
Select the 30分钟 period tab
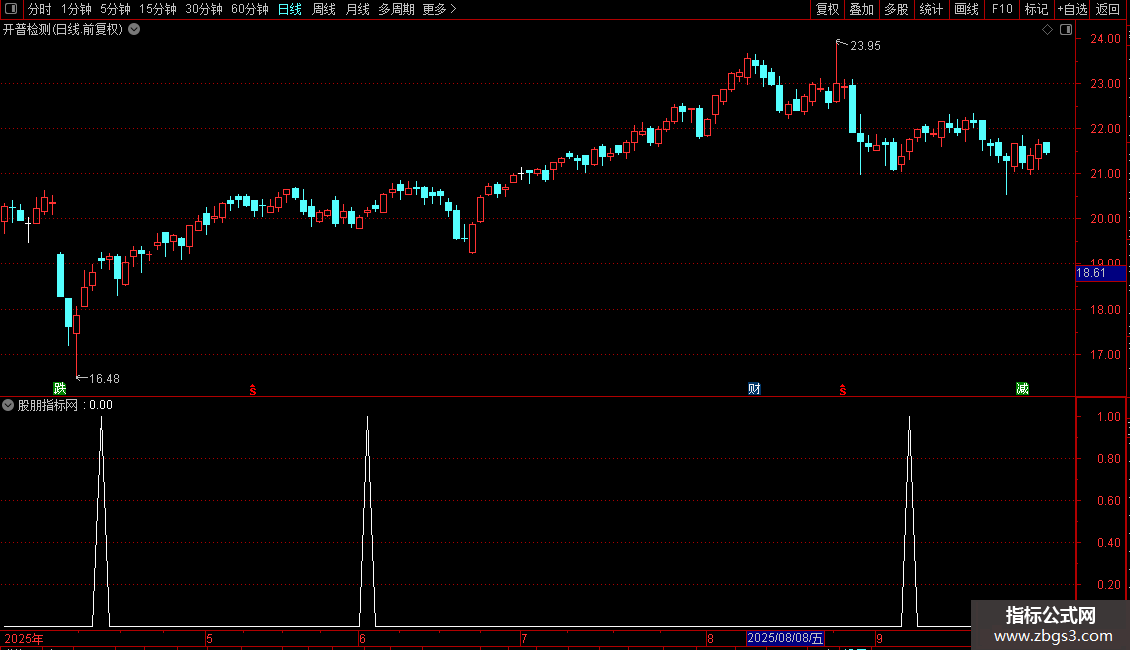[x=204, y=9]
